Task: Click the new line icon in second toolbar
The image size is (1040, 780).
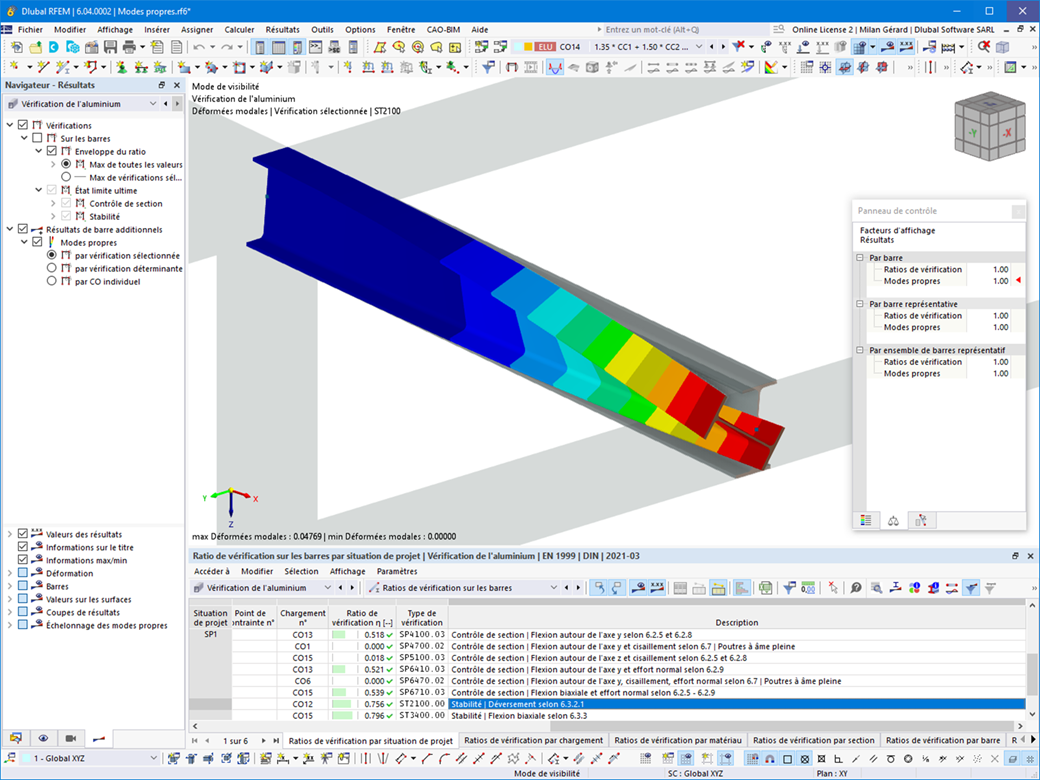Action: (x=43, y=67)
